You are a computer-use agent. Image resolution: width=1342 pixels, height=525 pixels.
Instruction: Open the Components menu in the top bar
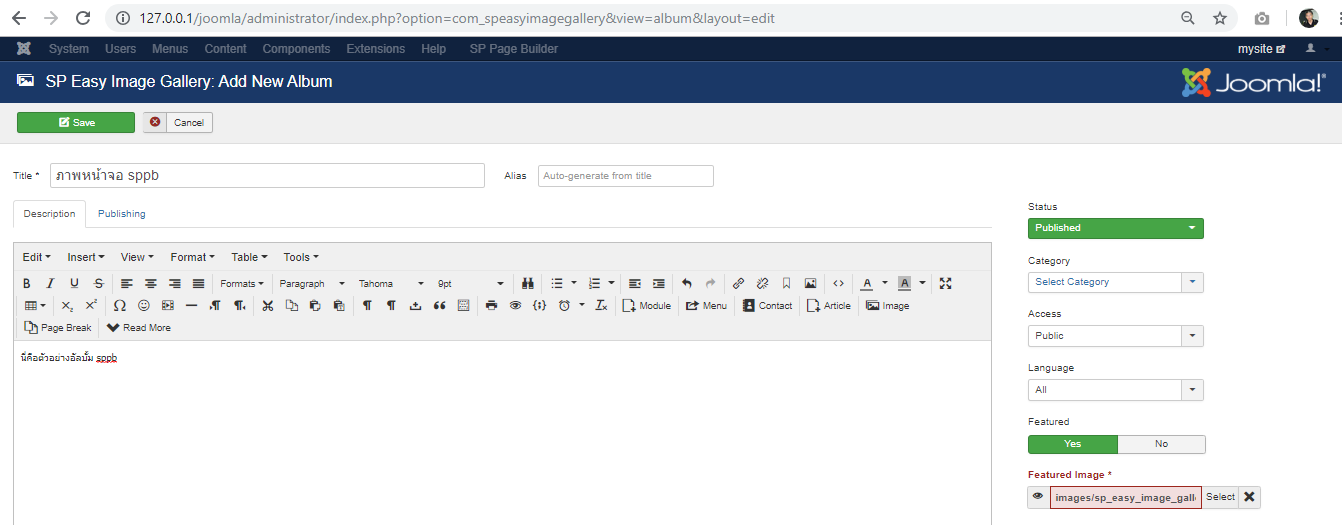pos(296,49)
